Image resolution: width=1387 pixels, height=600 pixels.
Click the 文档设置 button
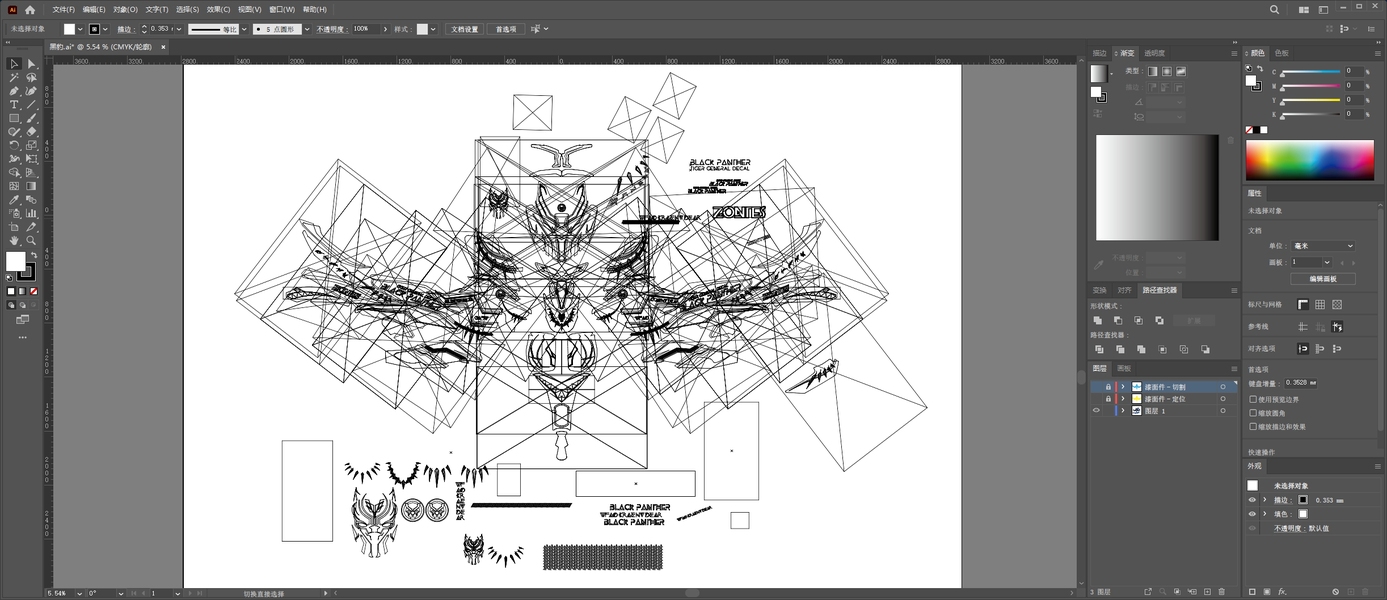(x=462, y=29)
